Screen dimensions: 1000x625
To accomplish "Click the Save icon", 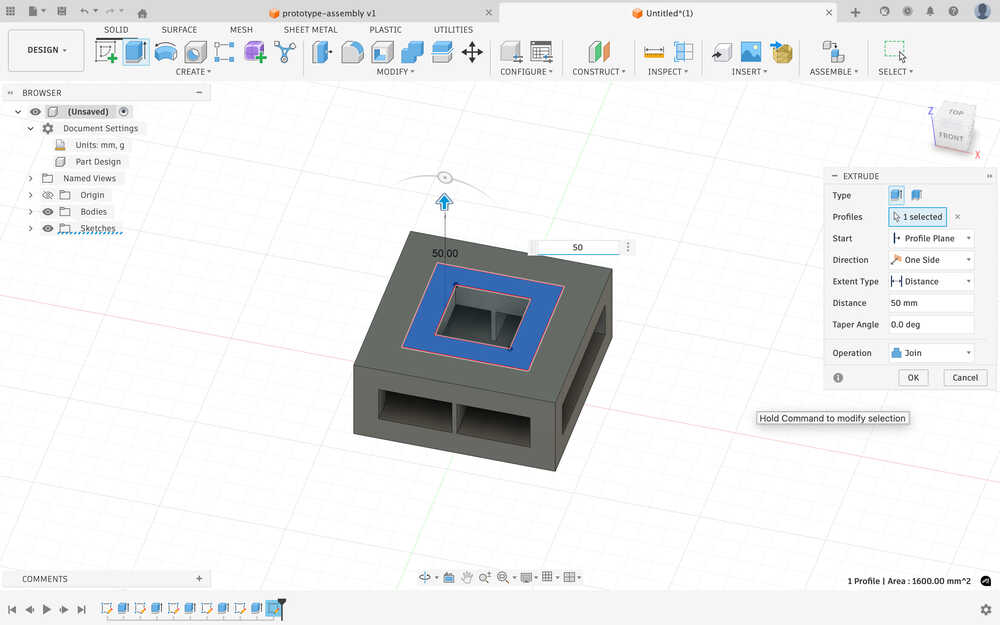I will (x=61, y=11).
